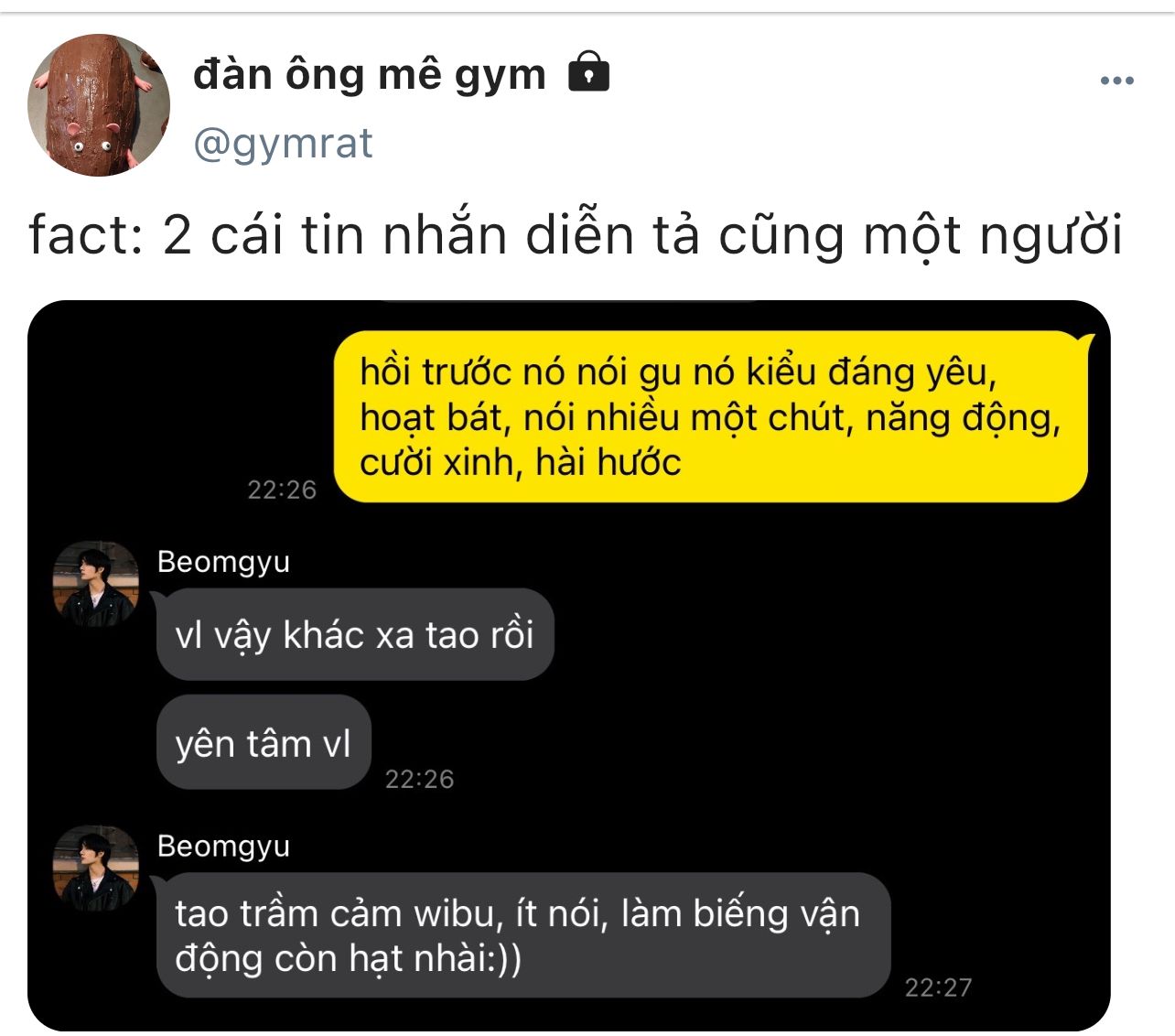Open the tweet author's profile picture
Image resolution: width=1175 pixels, height=1036 pixels.
coord(99,104)
